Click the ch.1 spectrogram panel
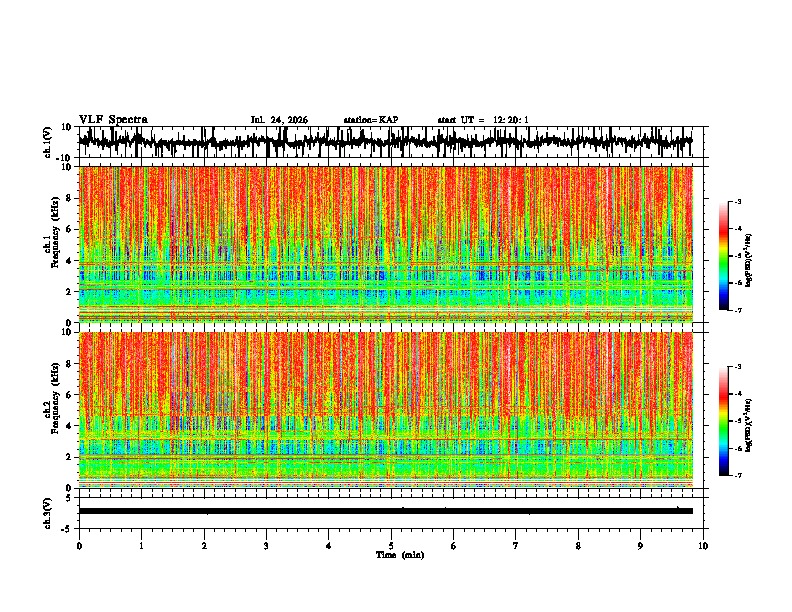This screenshot has width=792, height=612. click(385, 244)
